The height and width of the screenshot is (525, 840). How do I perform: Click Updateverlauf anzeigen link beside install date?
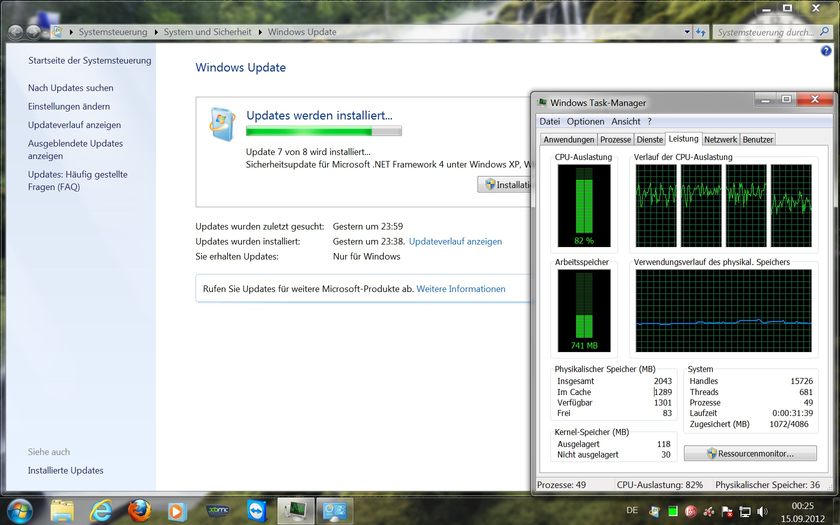(455, 242)
